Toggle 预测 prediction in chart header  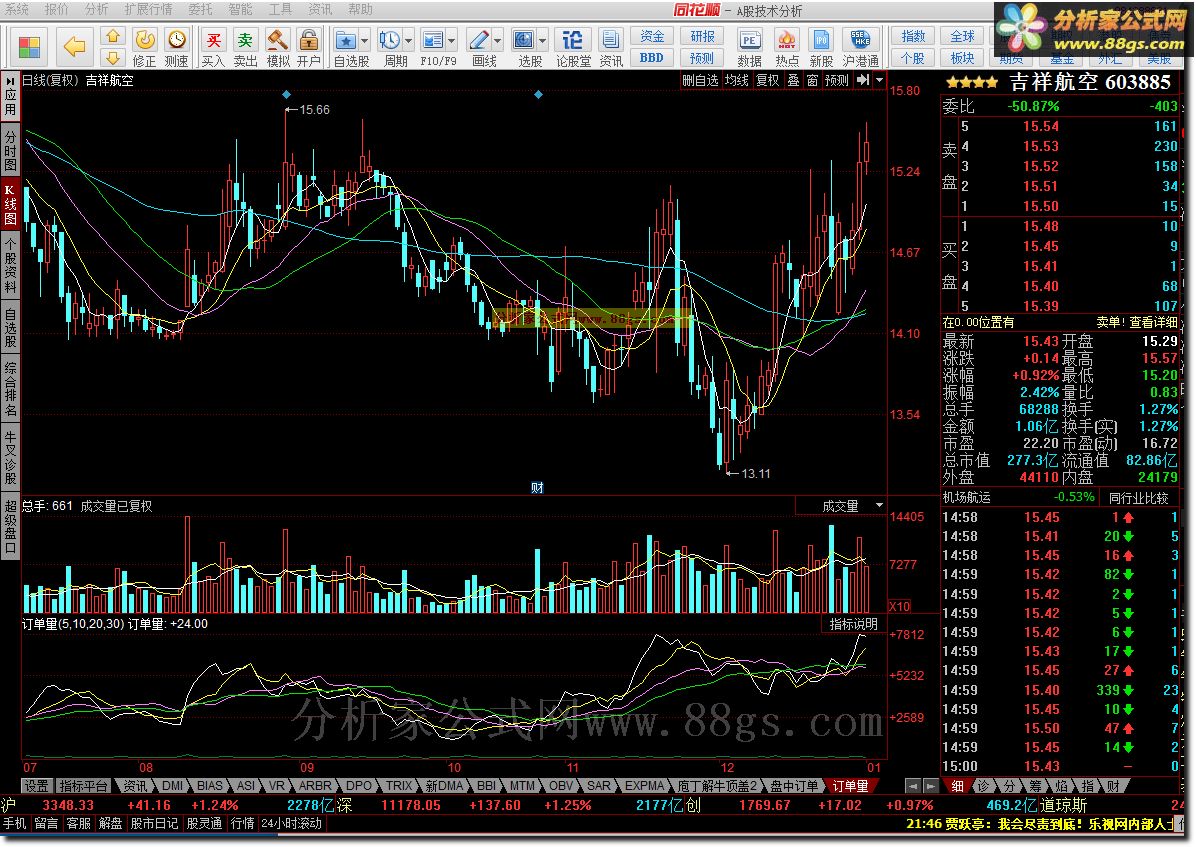[837, 80]
